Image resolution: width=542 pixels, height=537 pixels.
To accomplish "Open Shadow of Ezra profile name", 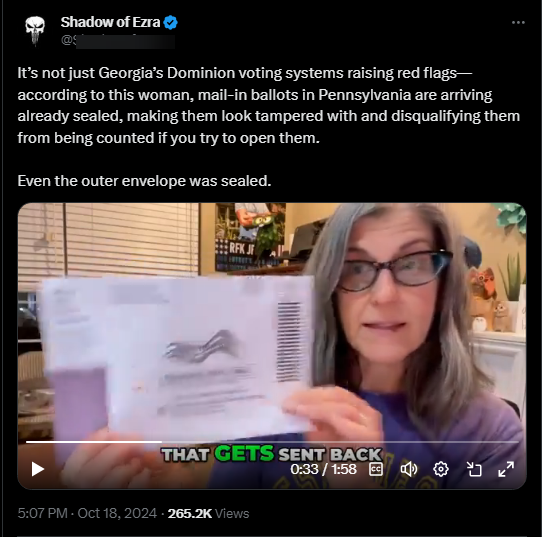I will [x=110, y=22].
